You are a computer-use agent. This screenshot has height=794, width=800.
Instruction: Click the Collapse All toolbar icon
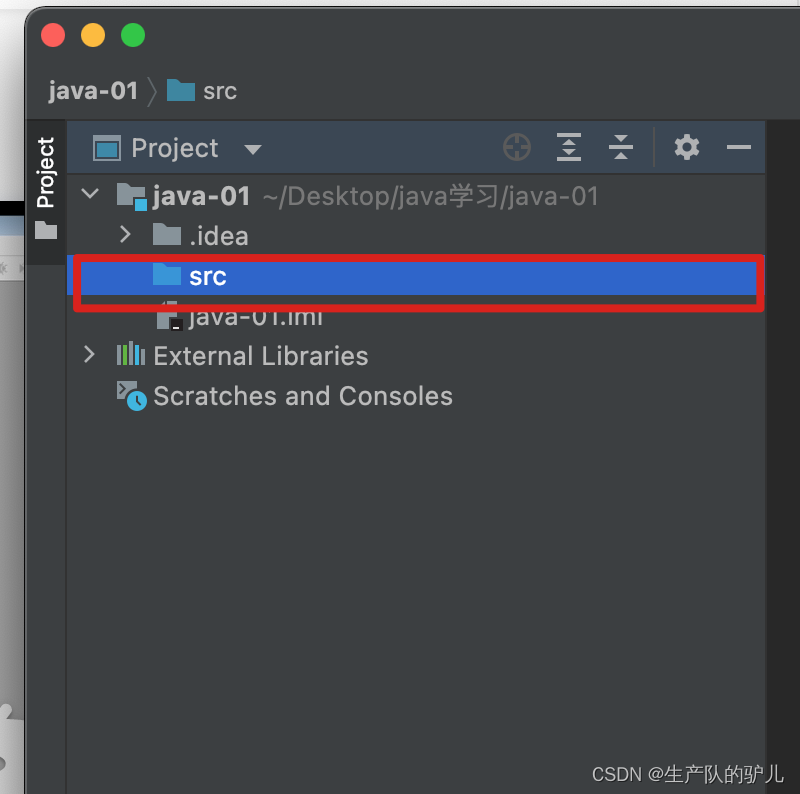[x=620, y=147]
